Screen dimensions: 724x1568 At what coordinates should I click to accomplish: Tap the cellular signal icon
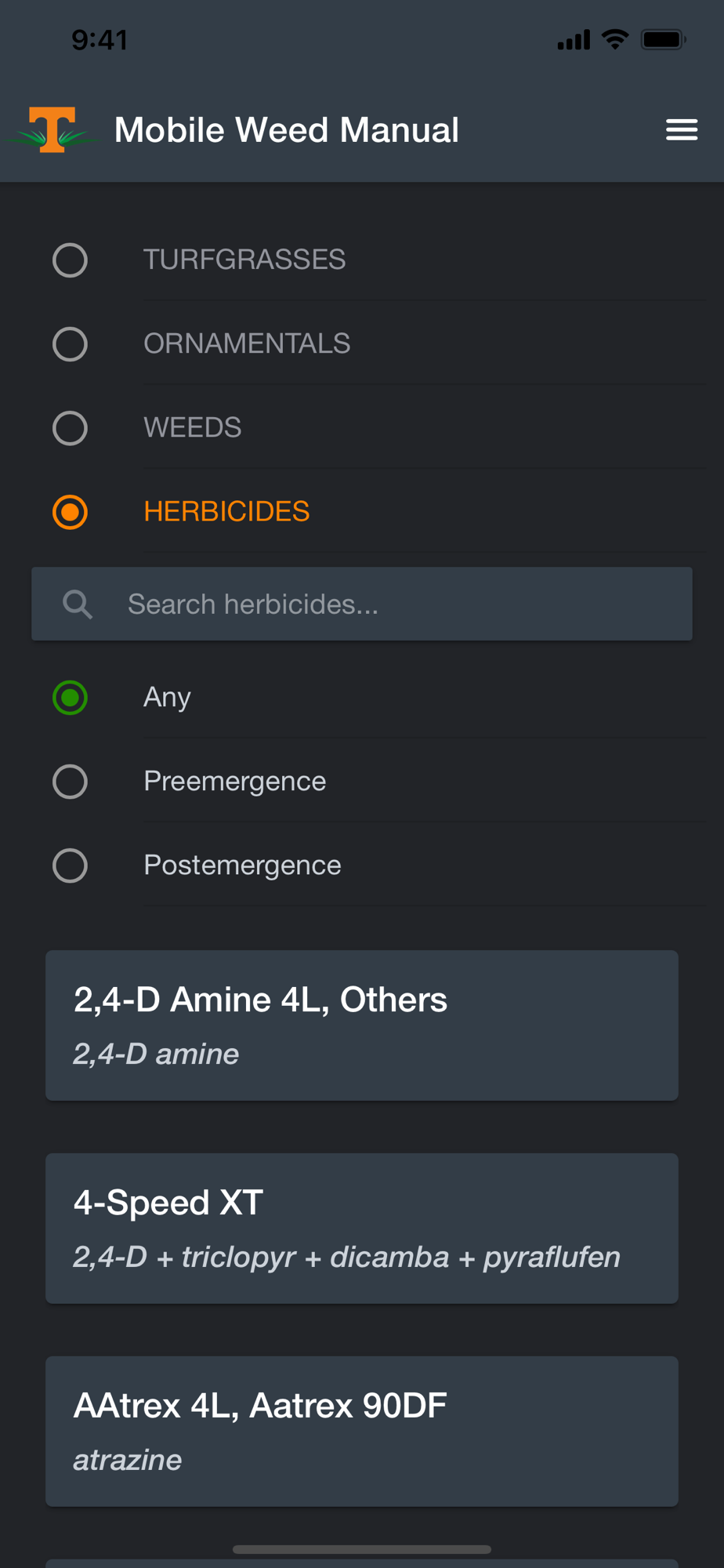coord(574,40)
